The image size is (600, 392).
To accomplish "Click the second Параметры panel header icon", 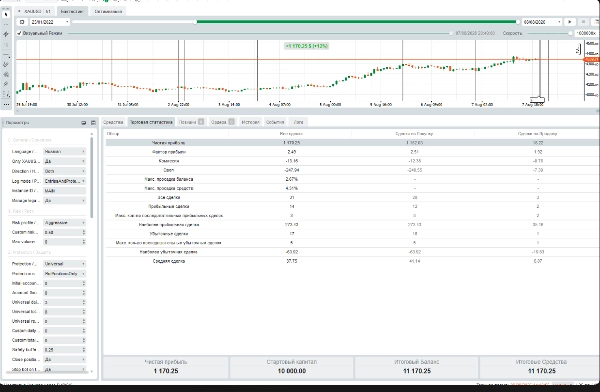I will pos(93,123).
